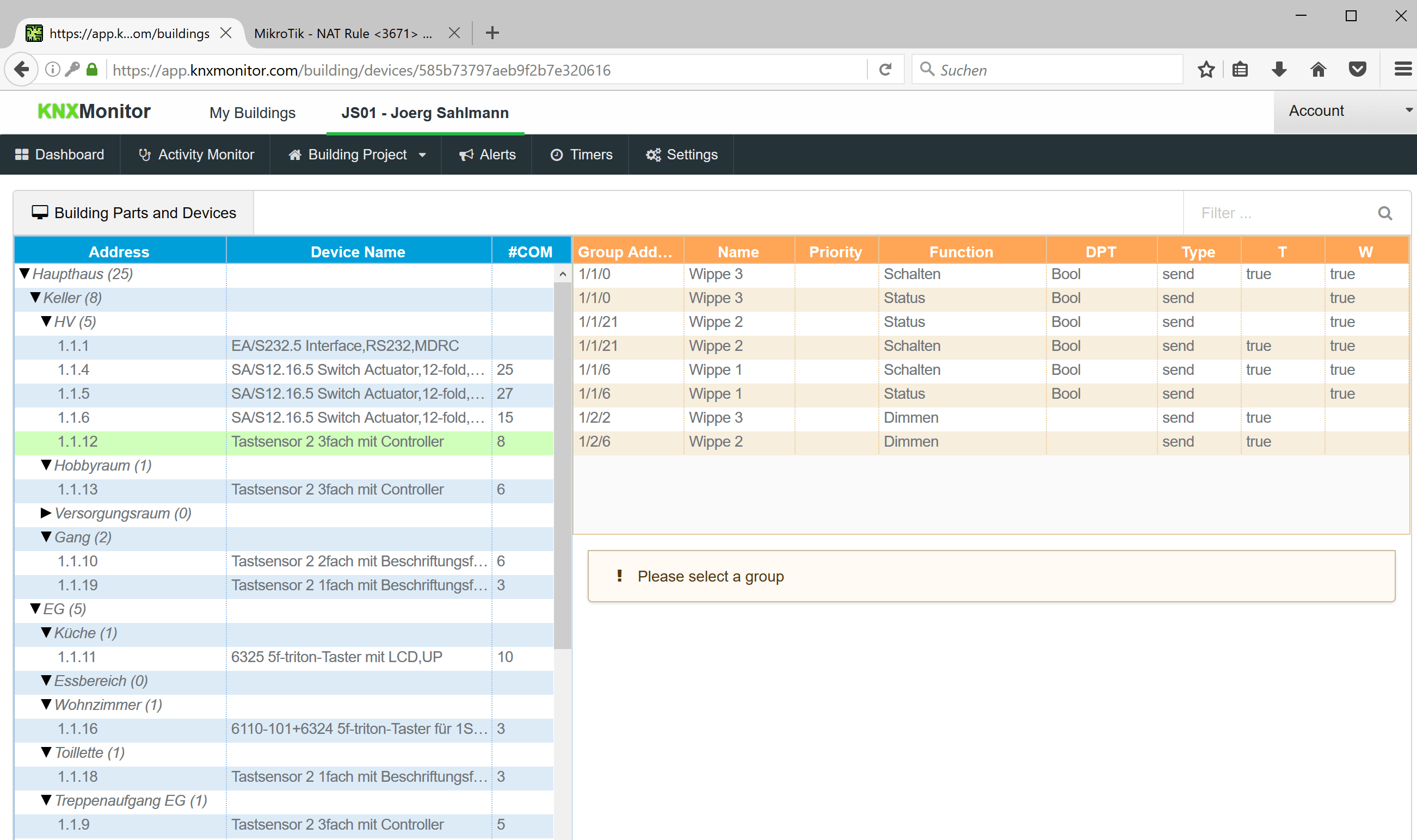This screenshot has height=840, width=1417.
Task: Click the browser back arrow button
Action: click(x=21, y=70)
